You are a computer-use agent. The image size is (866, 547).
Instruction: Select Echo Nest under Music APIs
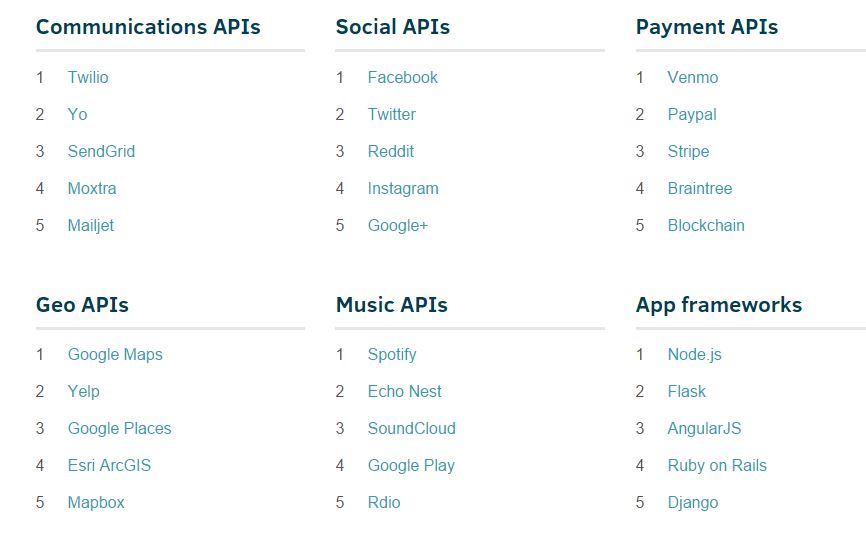pos(404,391)
